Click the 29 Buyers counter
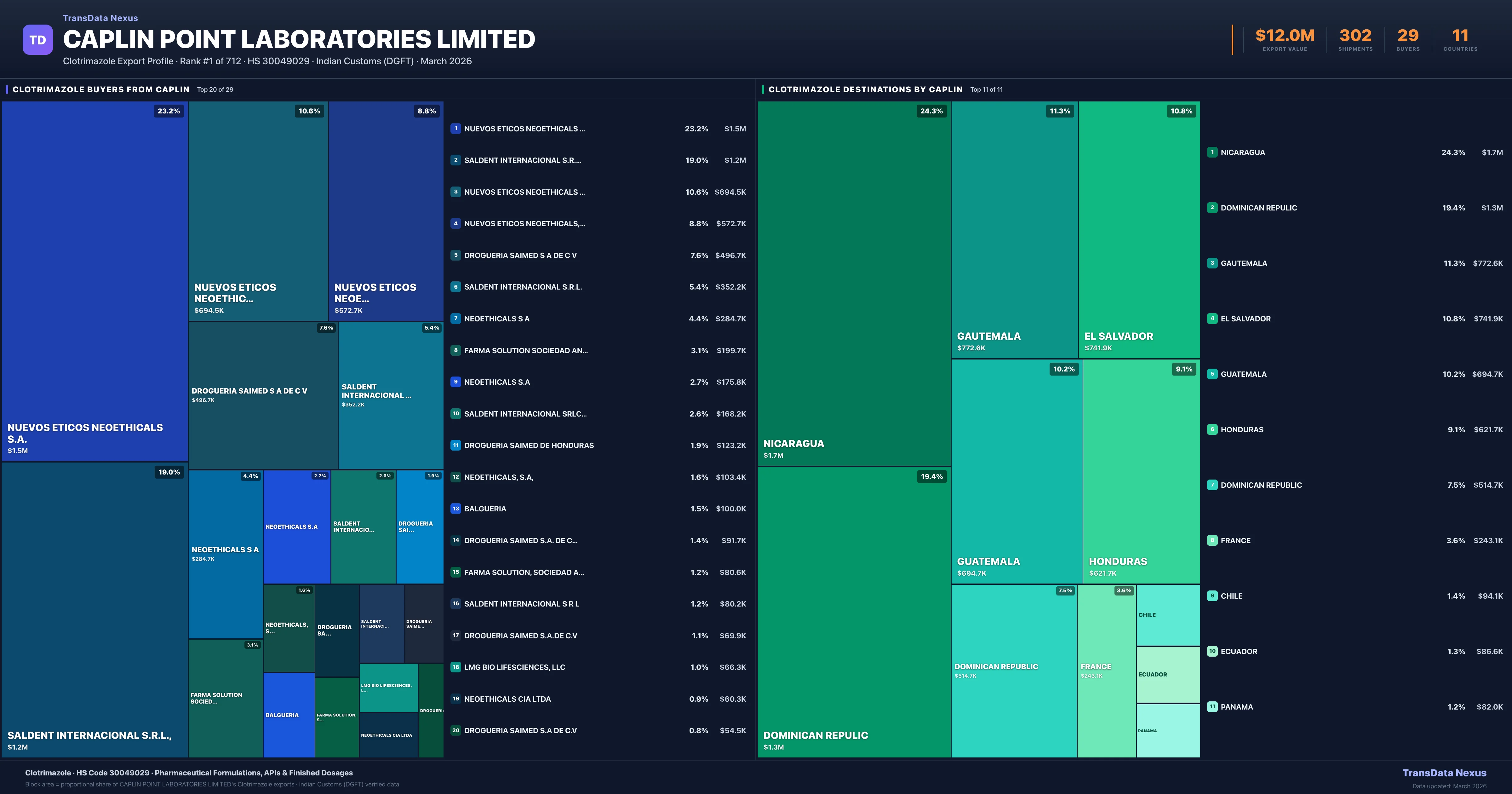Viewport: 1512px width, 794px height. coord(1408,35)
